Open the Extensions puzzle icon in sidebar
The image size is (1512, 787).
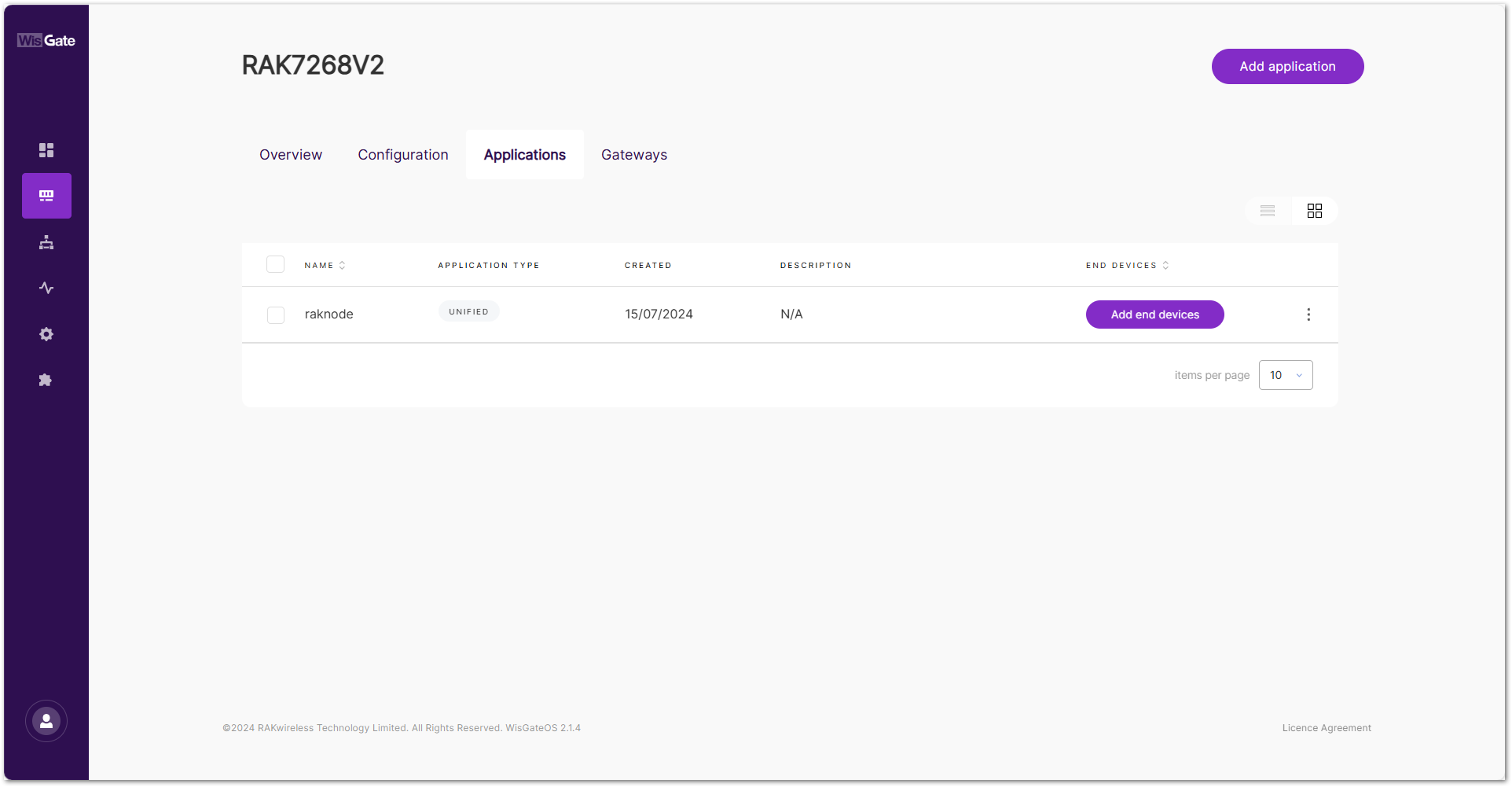(46, 380)
